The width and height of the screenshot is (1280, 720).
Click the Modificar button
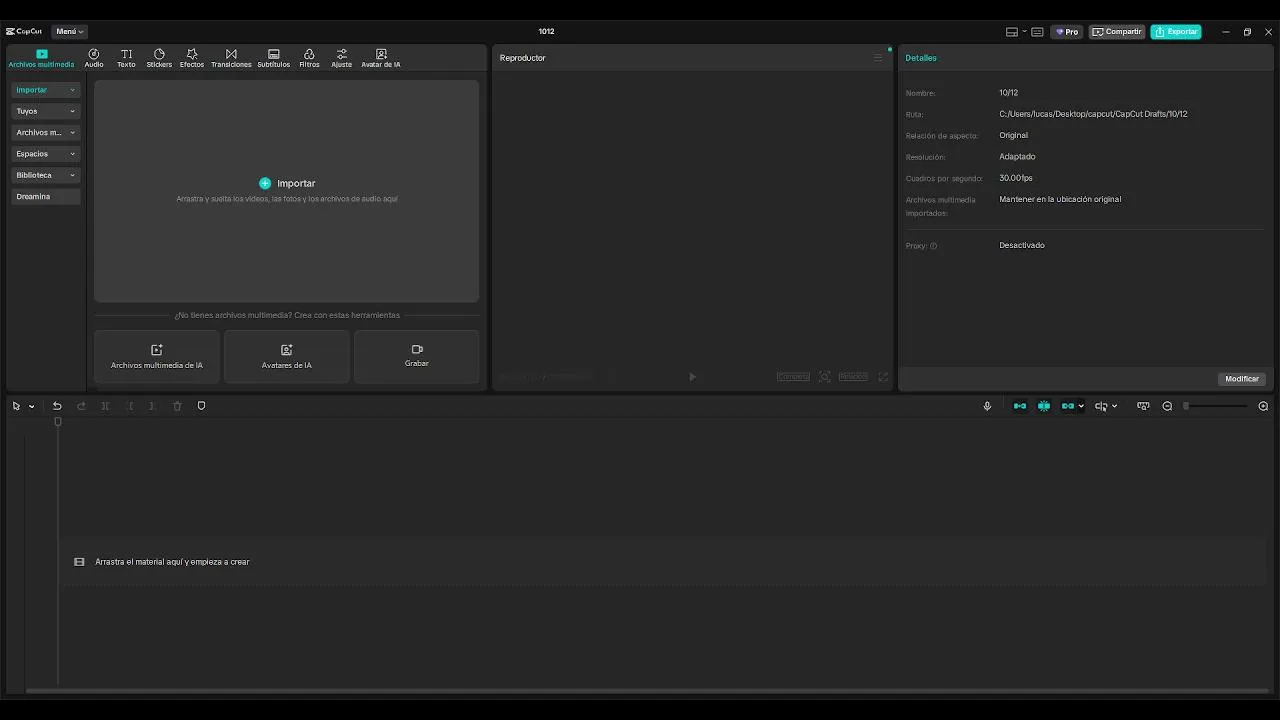coord(1242,379)
